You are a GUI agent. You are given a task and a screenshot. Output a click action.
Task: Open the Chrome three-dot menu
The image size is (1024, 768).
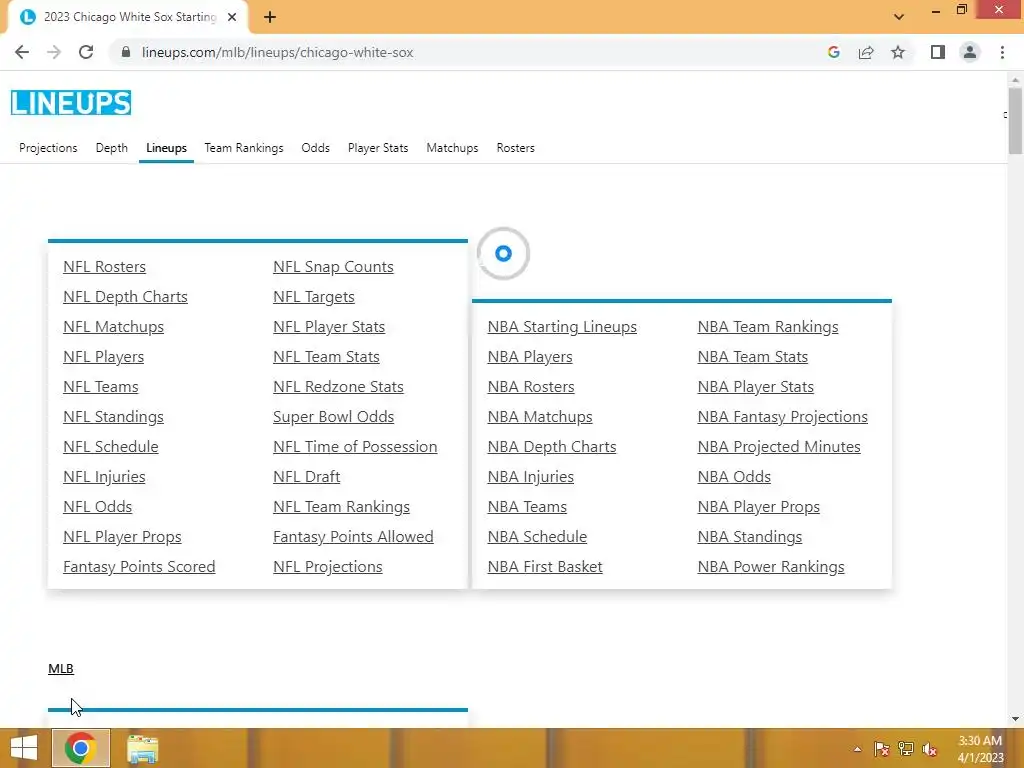coord(1002,52)
